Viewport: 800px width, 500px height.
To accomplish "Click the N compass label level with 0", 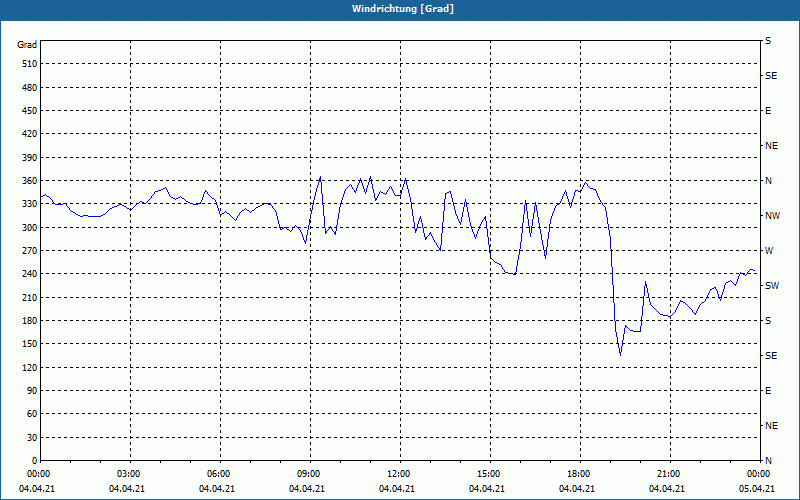I will (768, 461).
